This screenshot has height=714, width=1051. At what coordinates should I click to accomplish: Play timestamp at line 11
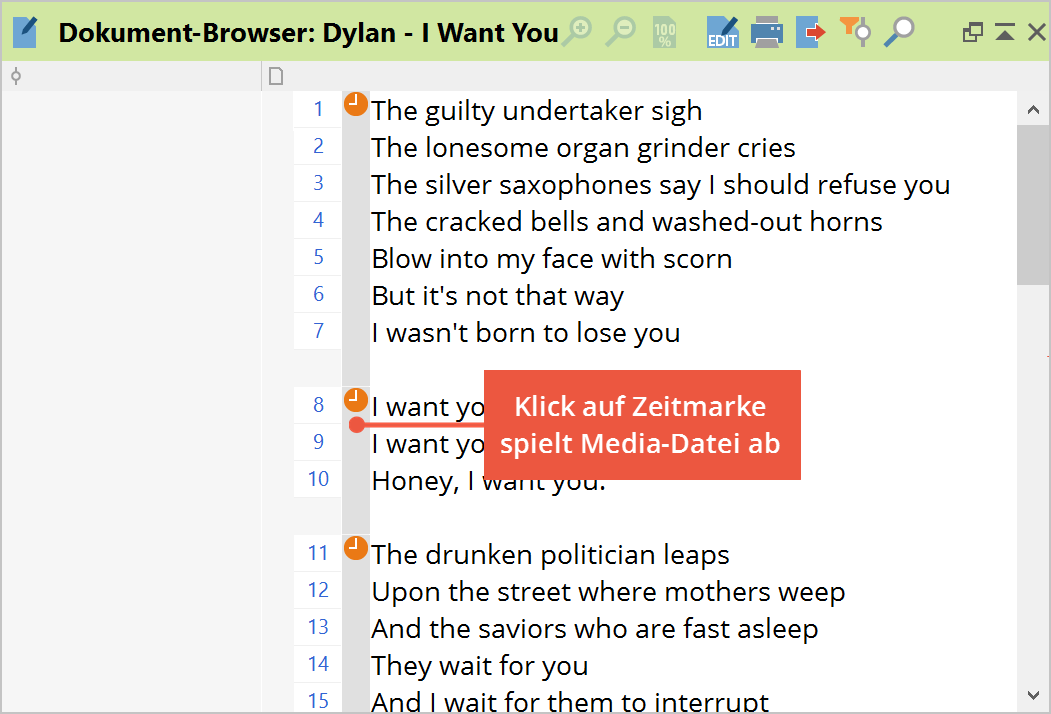[356, 548]
